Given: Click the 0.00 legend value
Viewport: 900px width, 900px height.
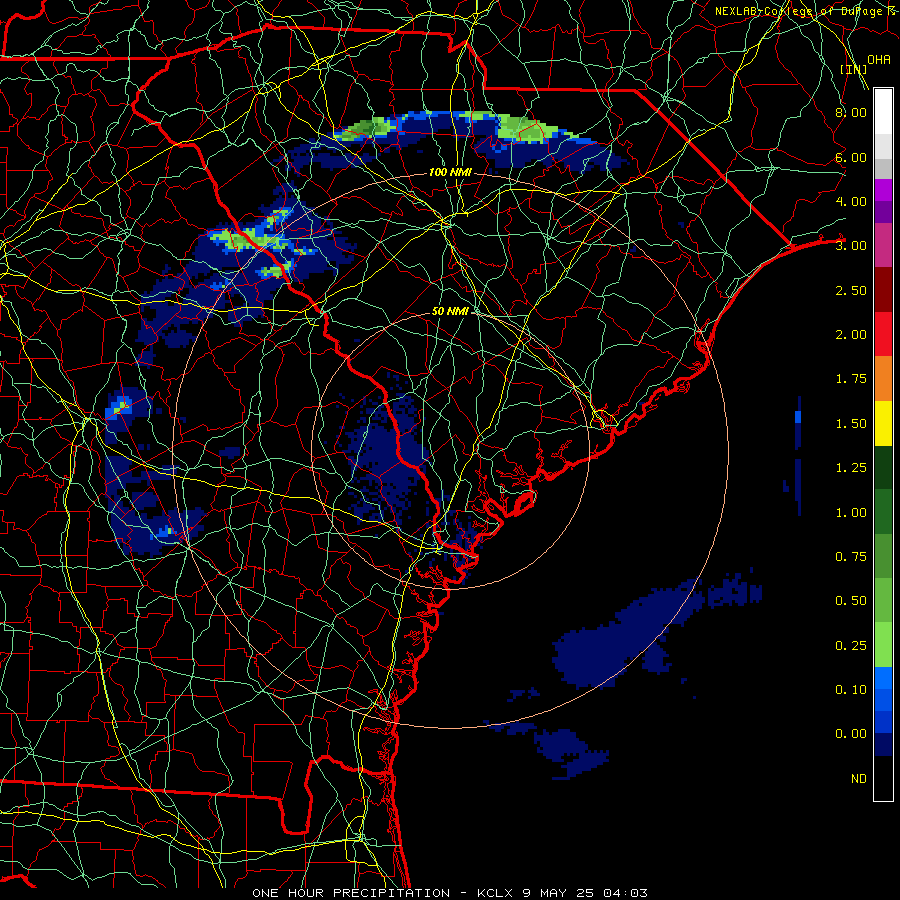Looking at the screenshot, I should coord(851,734).
